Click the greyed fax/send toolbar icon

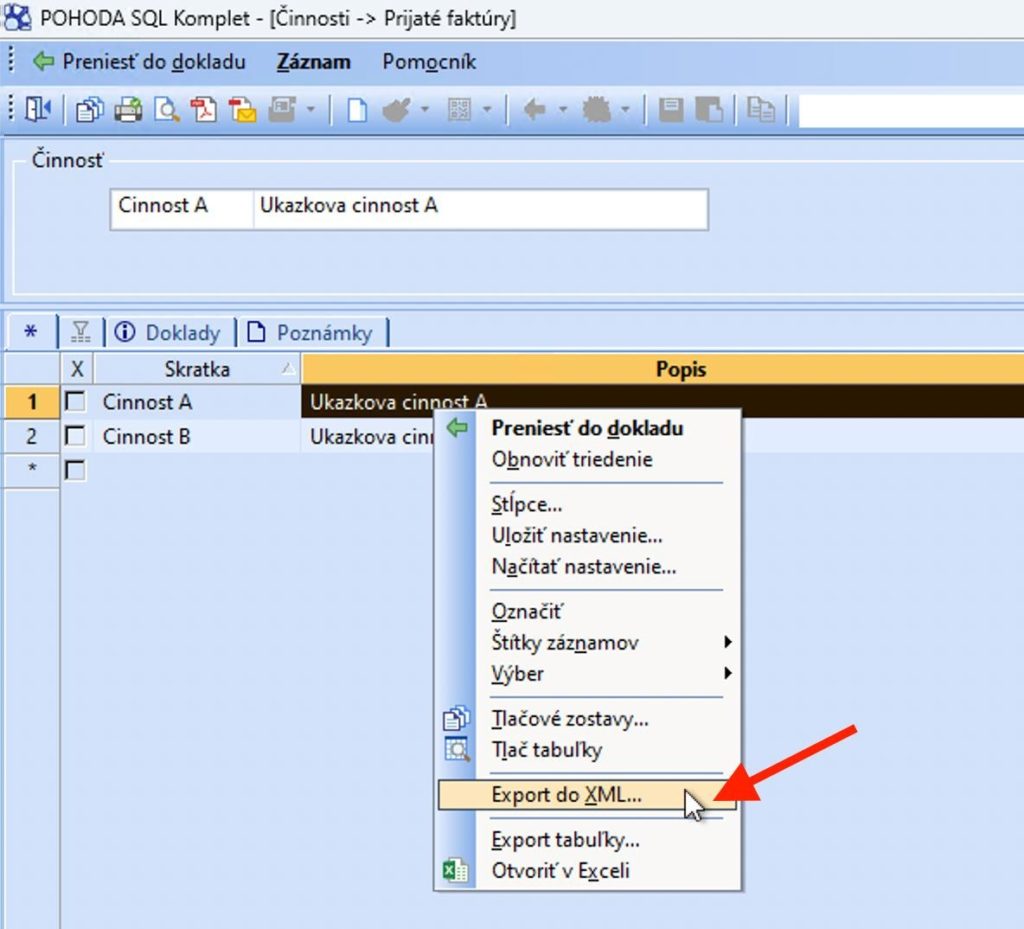pyautogui.click(x=282, y=110)
